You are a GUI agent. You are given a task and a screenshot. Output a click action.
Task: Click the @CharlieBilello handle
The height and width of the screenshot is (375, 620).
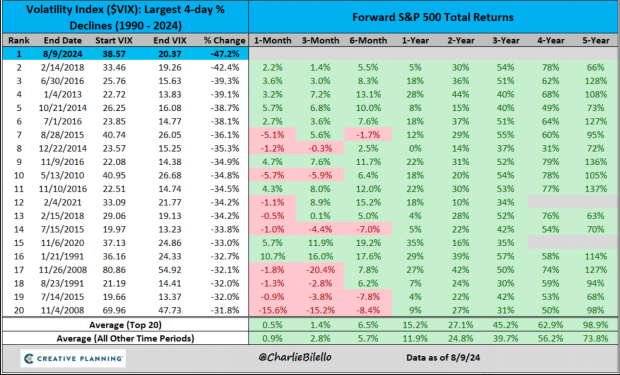tap(295, 357)
